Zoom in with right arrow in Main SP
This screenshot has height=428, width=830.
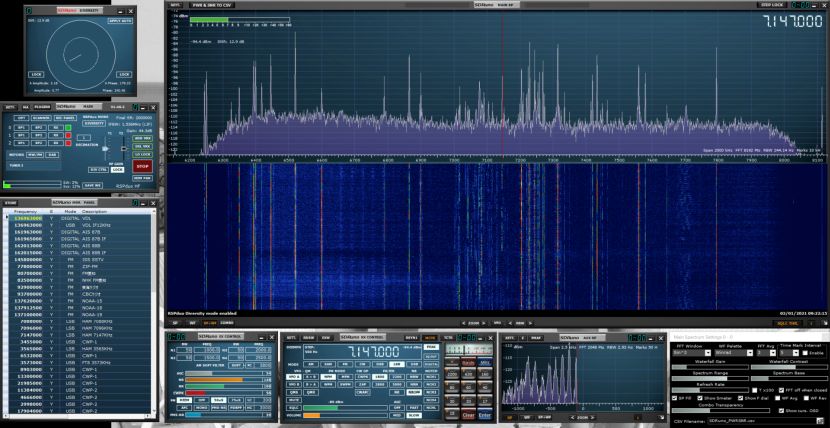pos(485,323)
